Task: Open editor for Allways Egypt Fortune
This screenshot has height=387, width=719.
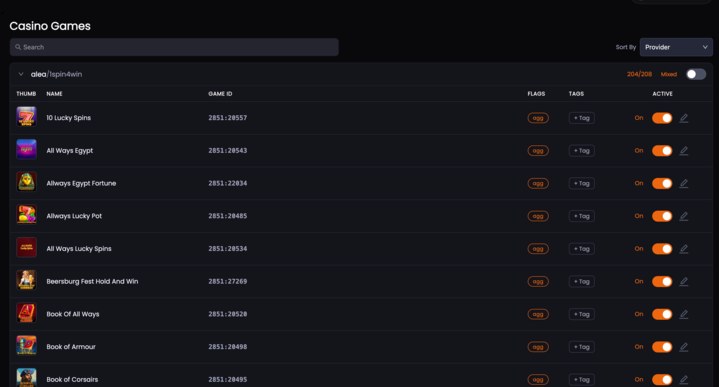Action: point(684,183)
